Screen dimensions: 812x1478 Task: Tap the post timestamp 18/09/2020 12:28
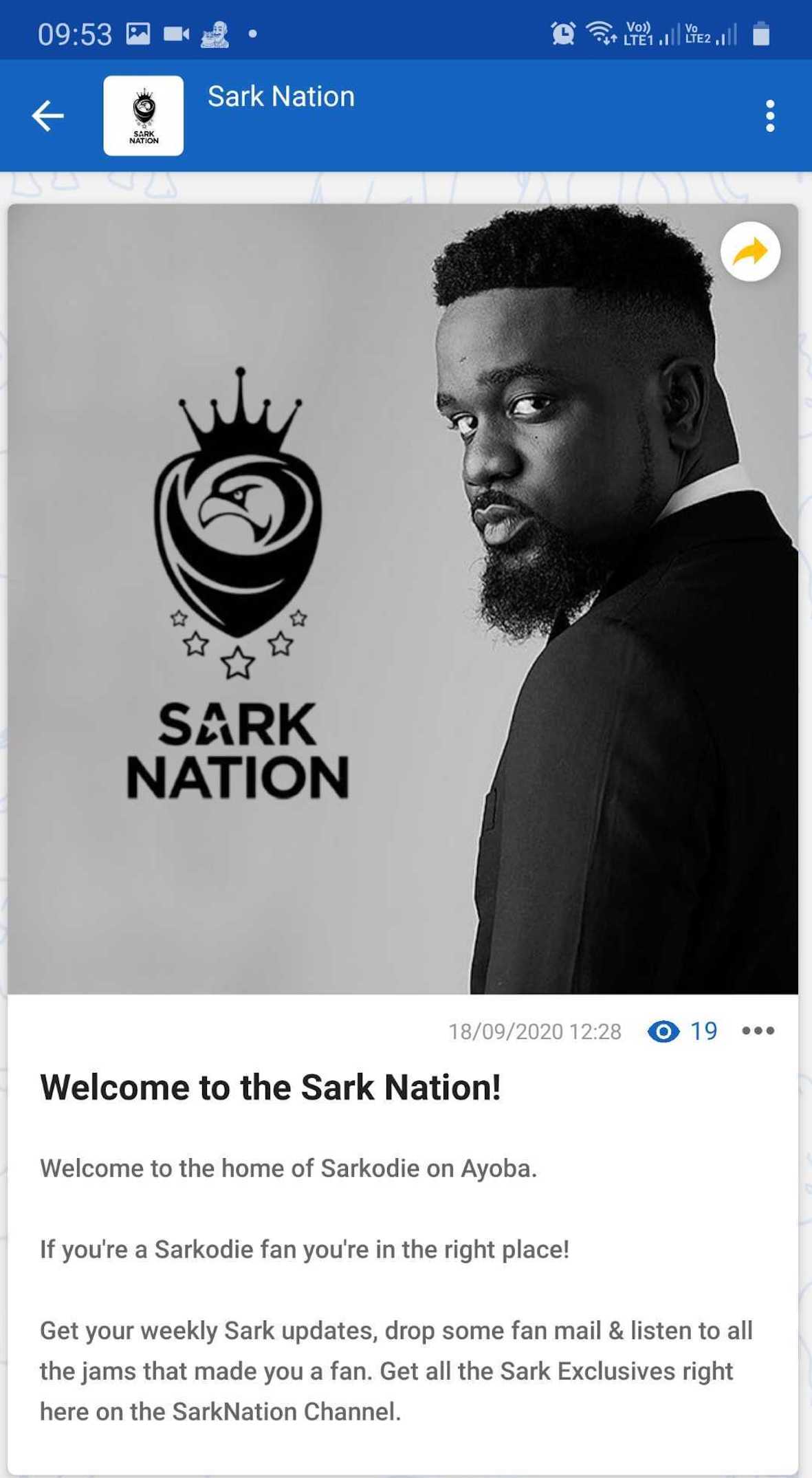pos(535,1032)
